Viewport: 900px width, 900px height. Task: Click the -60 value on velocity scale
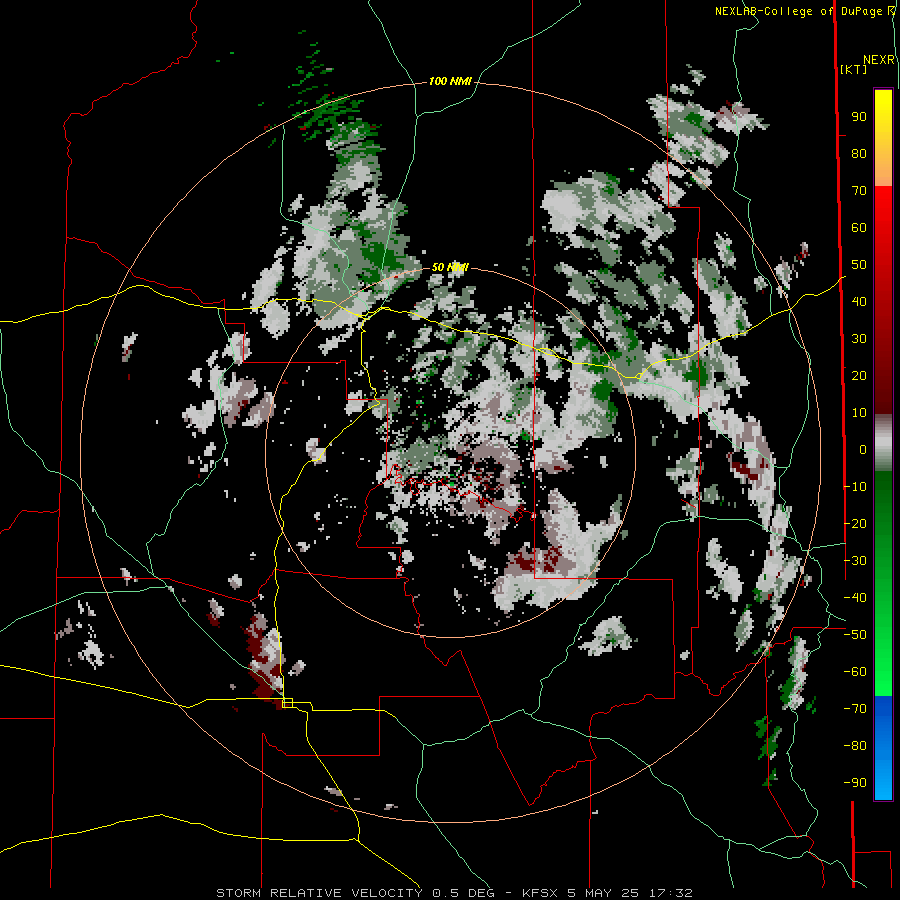(x=855, y=672)
